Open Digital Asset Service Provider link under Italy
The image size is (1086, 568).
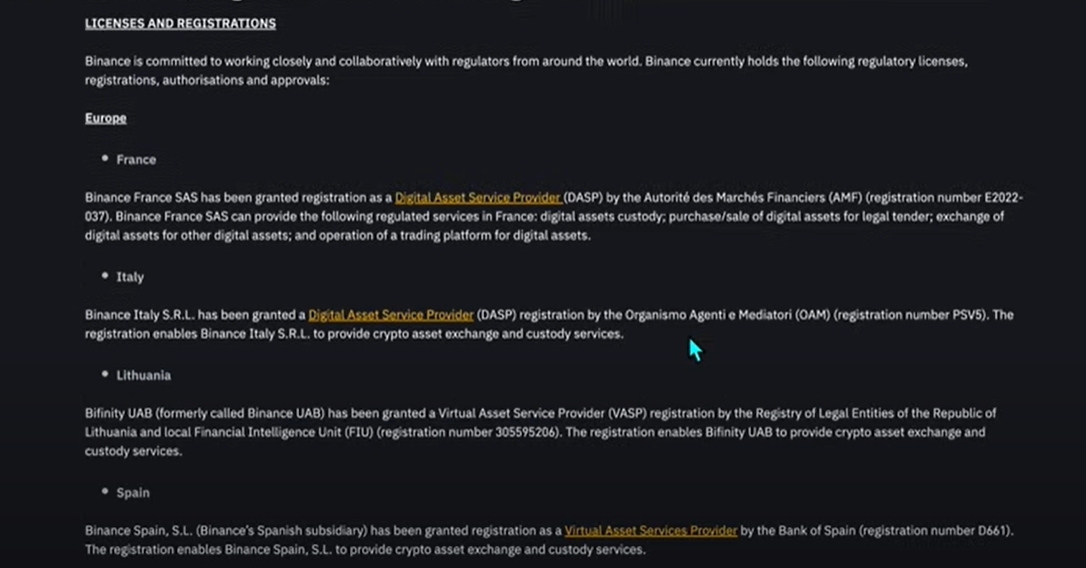[391, 314]
